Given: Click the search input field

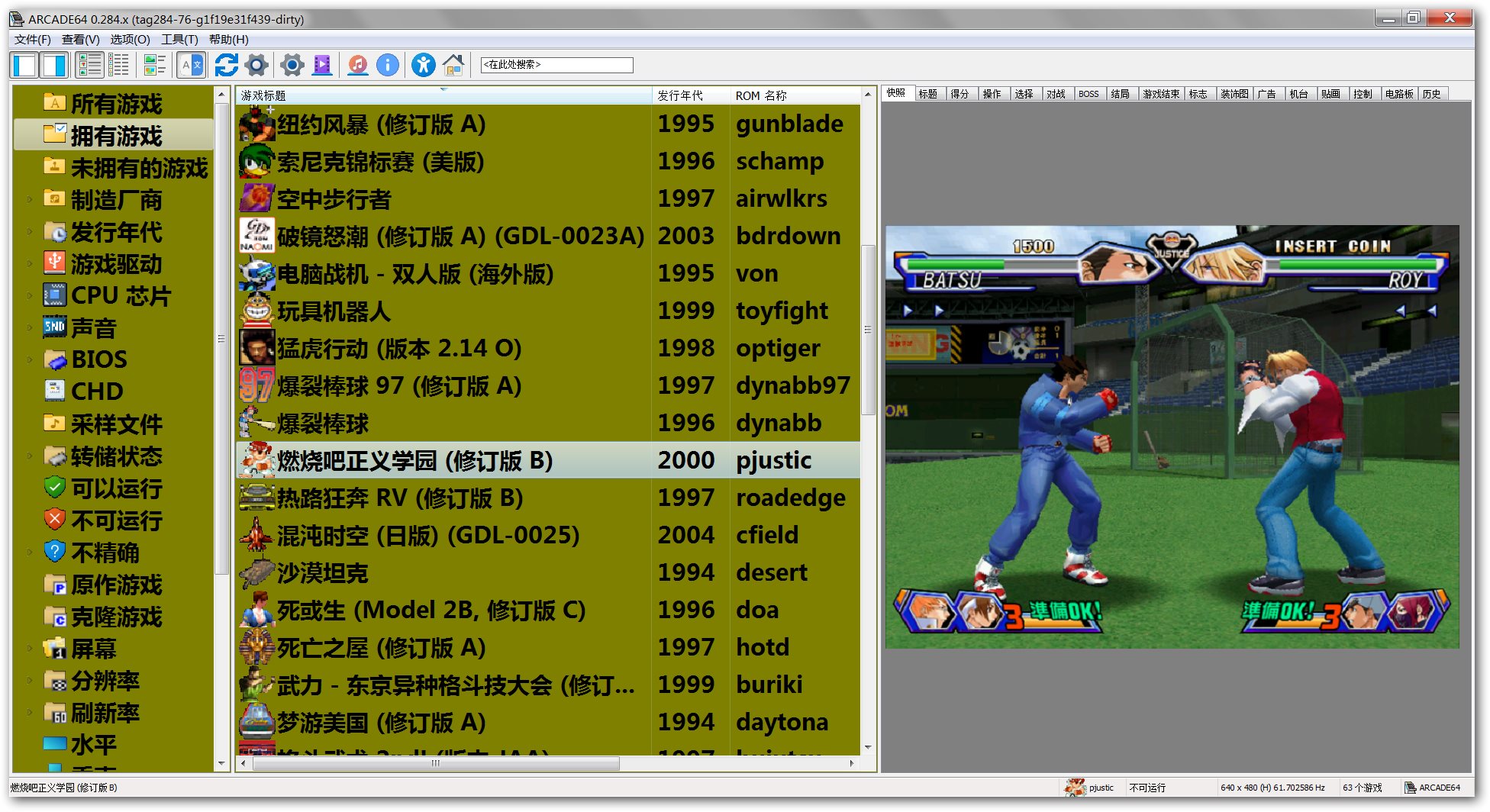Looking at the screenshot, I should pos(556,66).
